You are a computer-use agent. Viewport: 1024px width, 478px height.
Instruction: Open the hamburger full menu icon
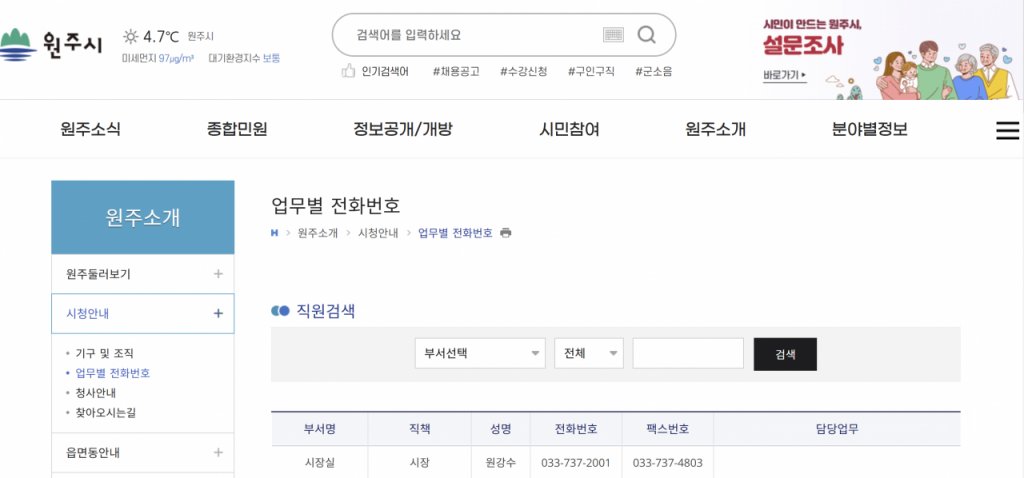point(1008,131)
